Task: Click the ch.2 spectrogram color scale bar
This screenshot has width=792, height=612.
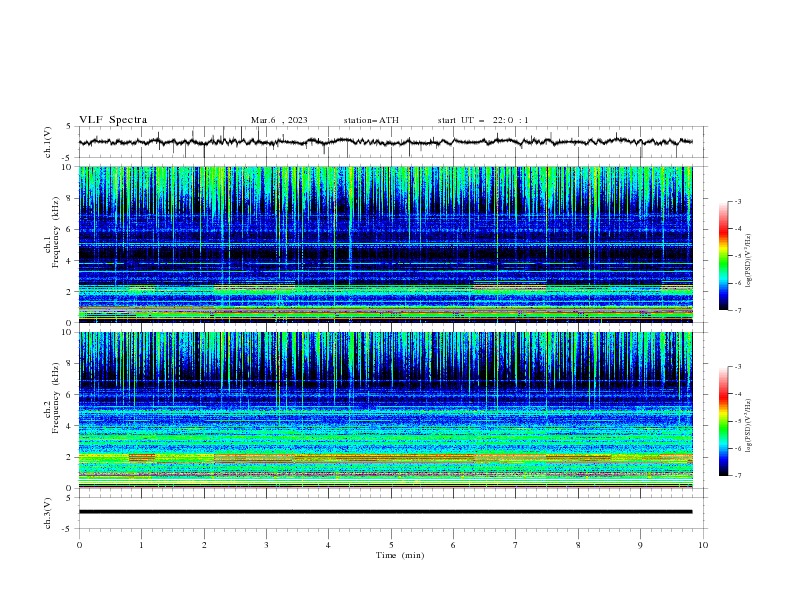Action: 723,421
